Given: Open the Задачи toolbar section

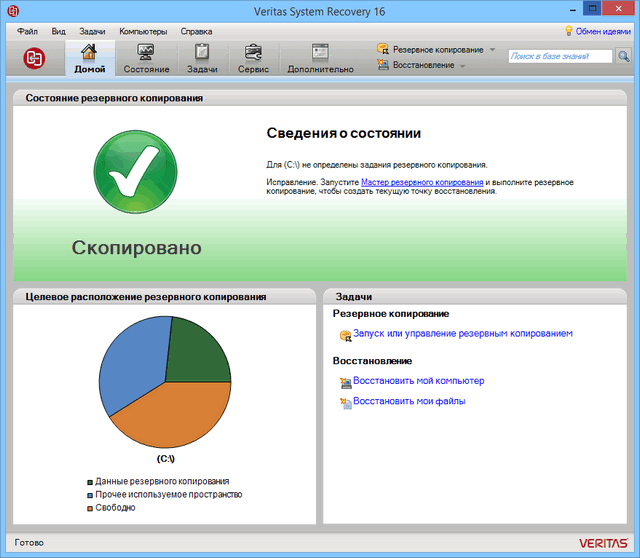Looking at the screenshot, I should 202,58.
